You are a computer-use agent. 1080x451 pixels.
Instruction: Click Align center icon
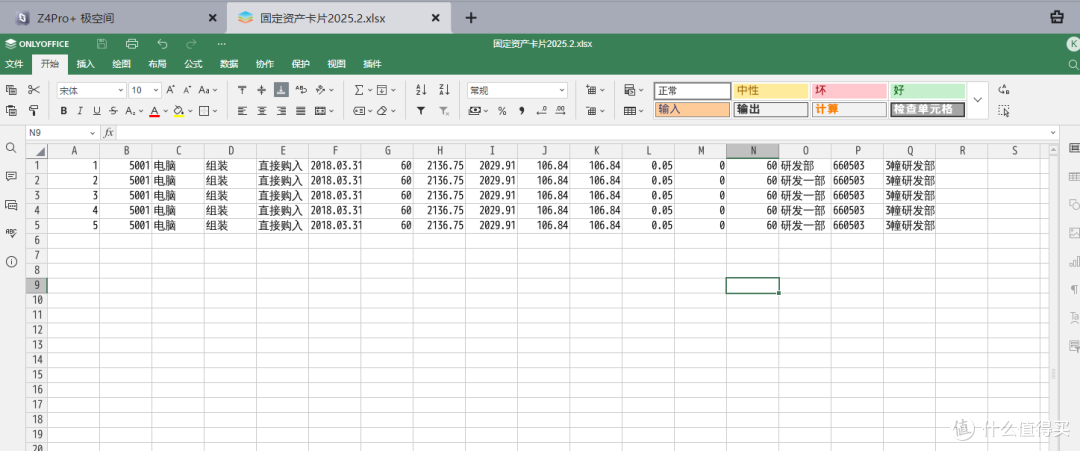(x=262, y=110)
